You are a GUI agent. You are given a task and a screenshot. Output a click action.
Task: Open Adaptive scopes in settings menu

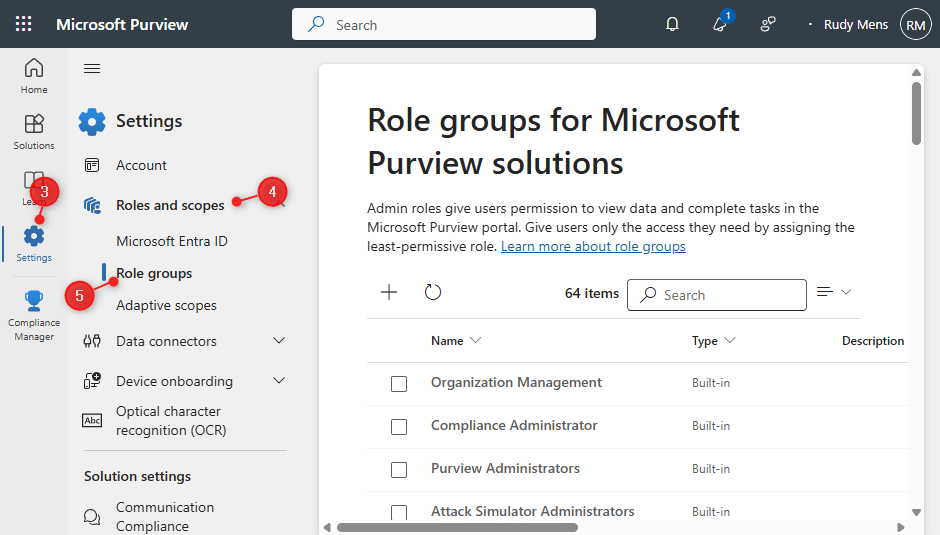[166, 305]
